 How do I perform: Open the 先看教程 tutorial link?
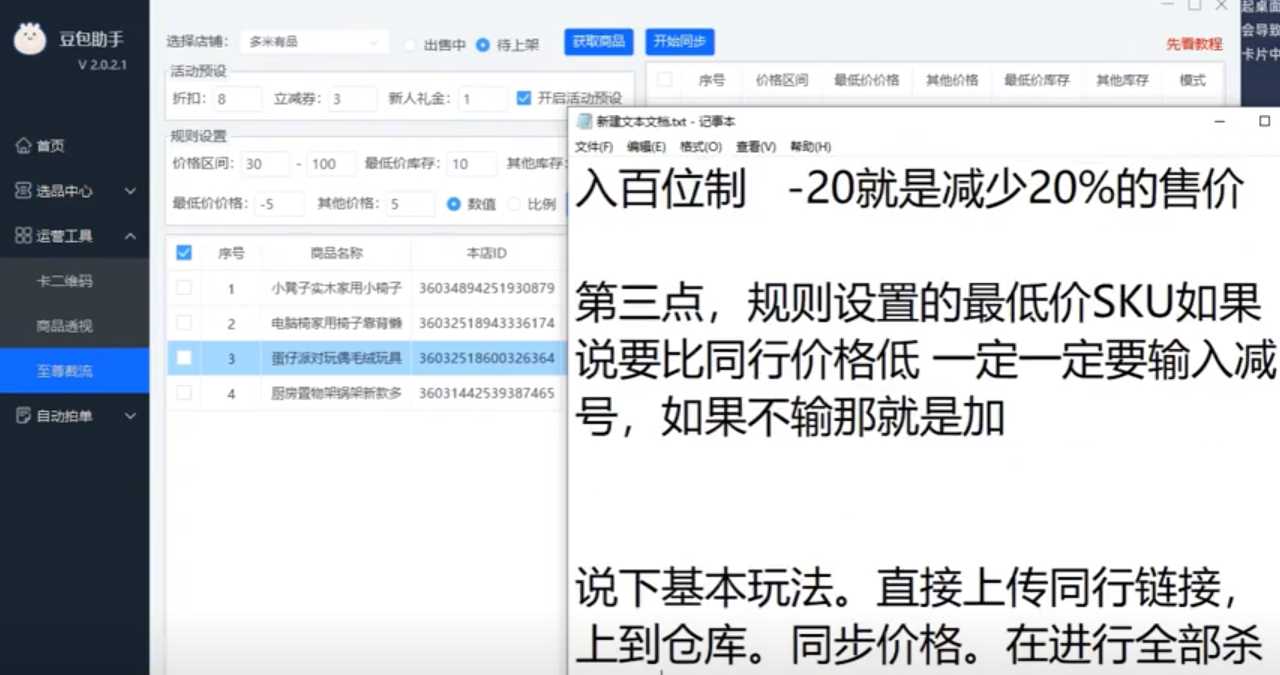click(x=1194, y=45)
